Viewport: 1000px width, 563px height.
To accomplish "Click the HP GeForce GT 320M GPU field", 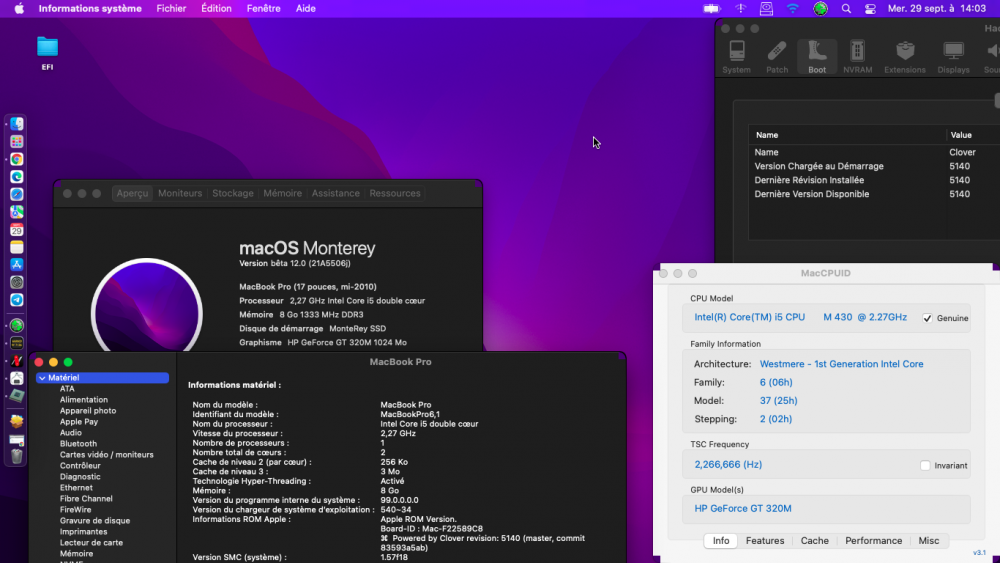I will tap(826, 509).
